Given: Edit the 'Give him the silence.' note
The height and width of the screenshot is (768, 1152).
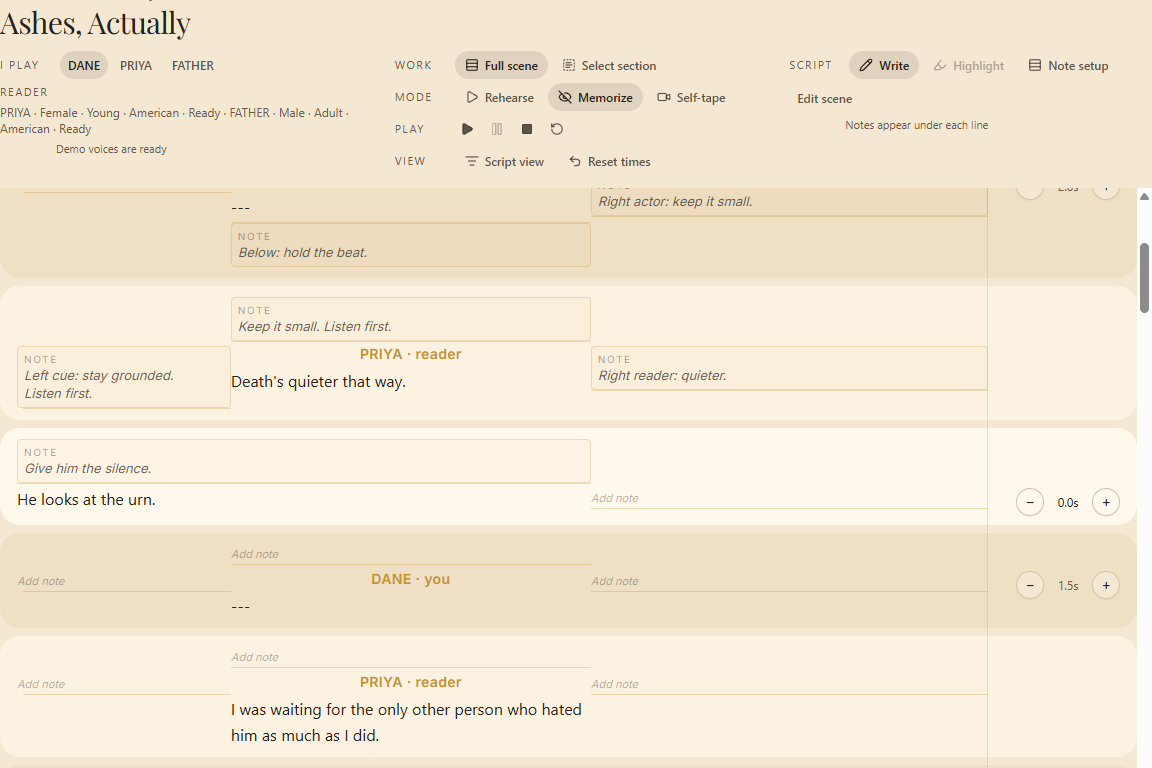Looking at the screenshot, I should coord(304,462).
